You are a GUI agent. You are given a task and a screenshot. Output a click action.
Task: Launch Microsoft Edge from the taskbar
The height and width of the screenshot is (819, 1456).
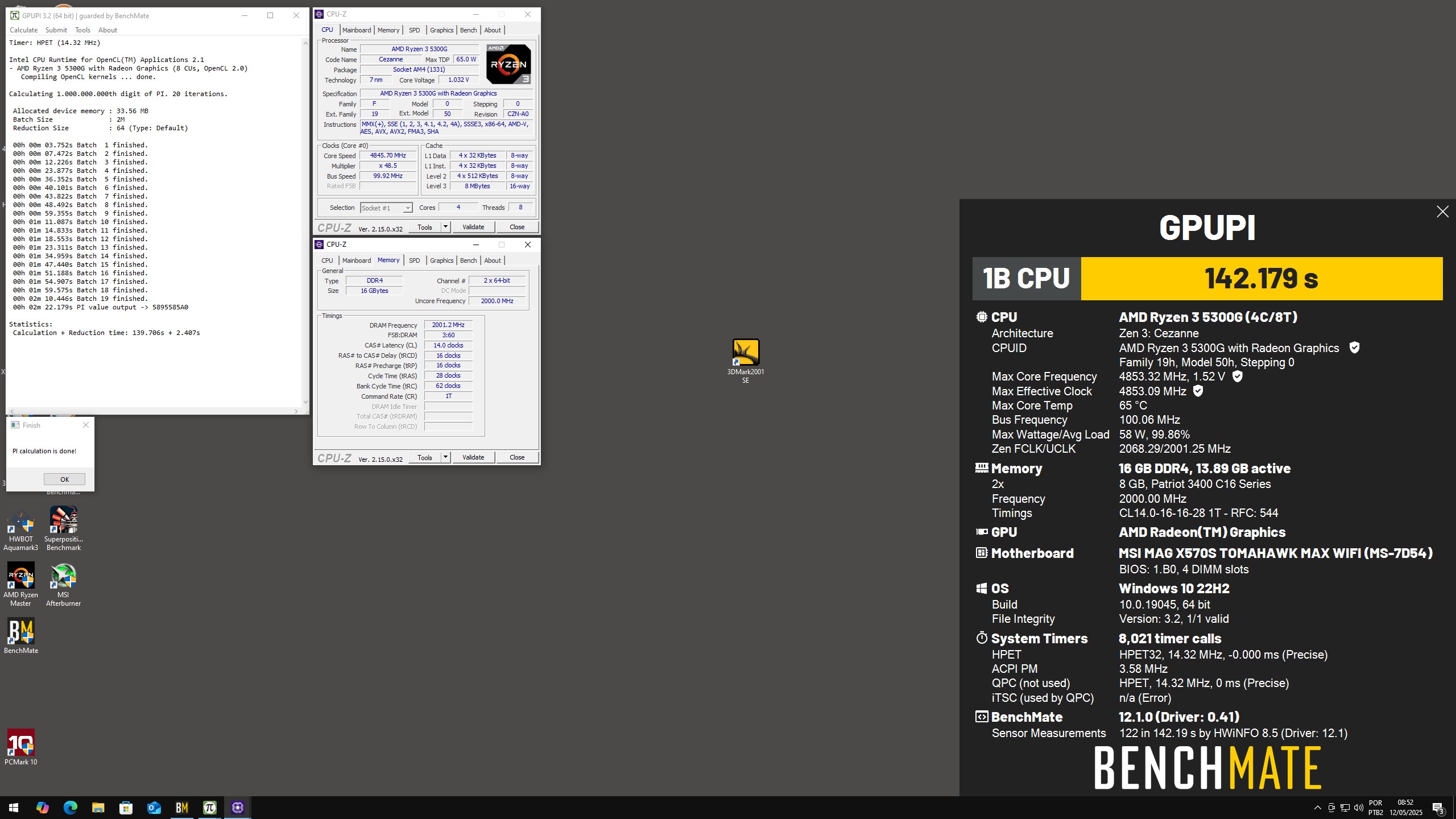[x=70, y=808]
